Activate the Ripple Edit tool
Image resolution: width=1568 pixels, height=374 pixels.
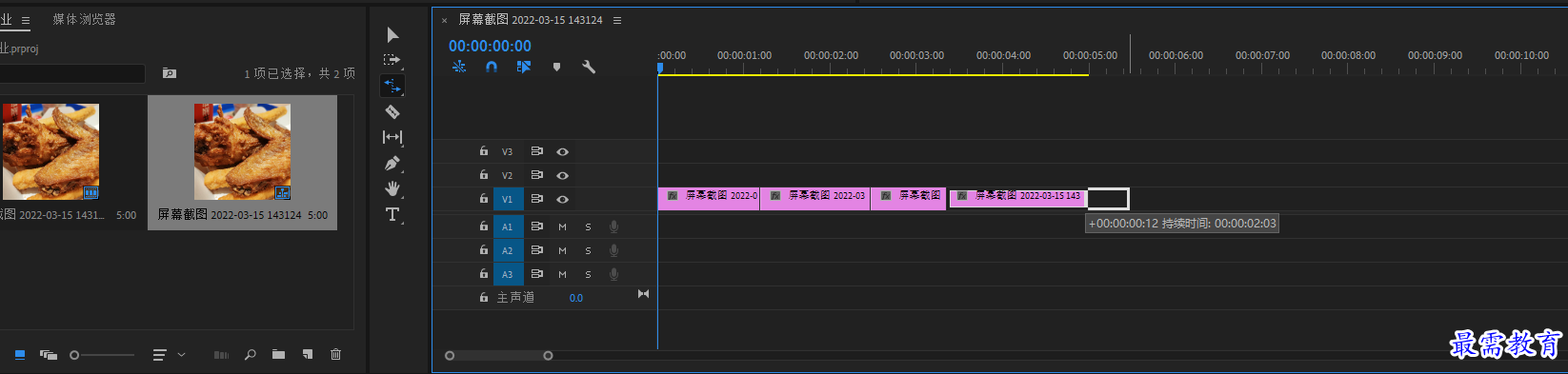click(x=392, y=86)
